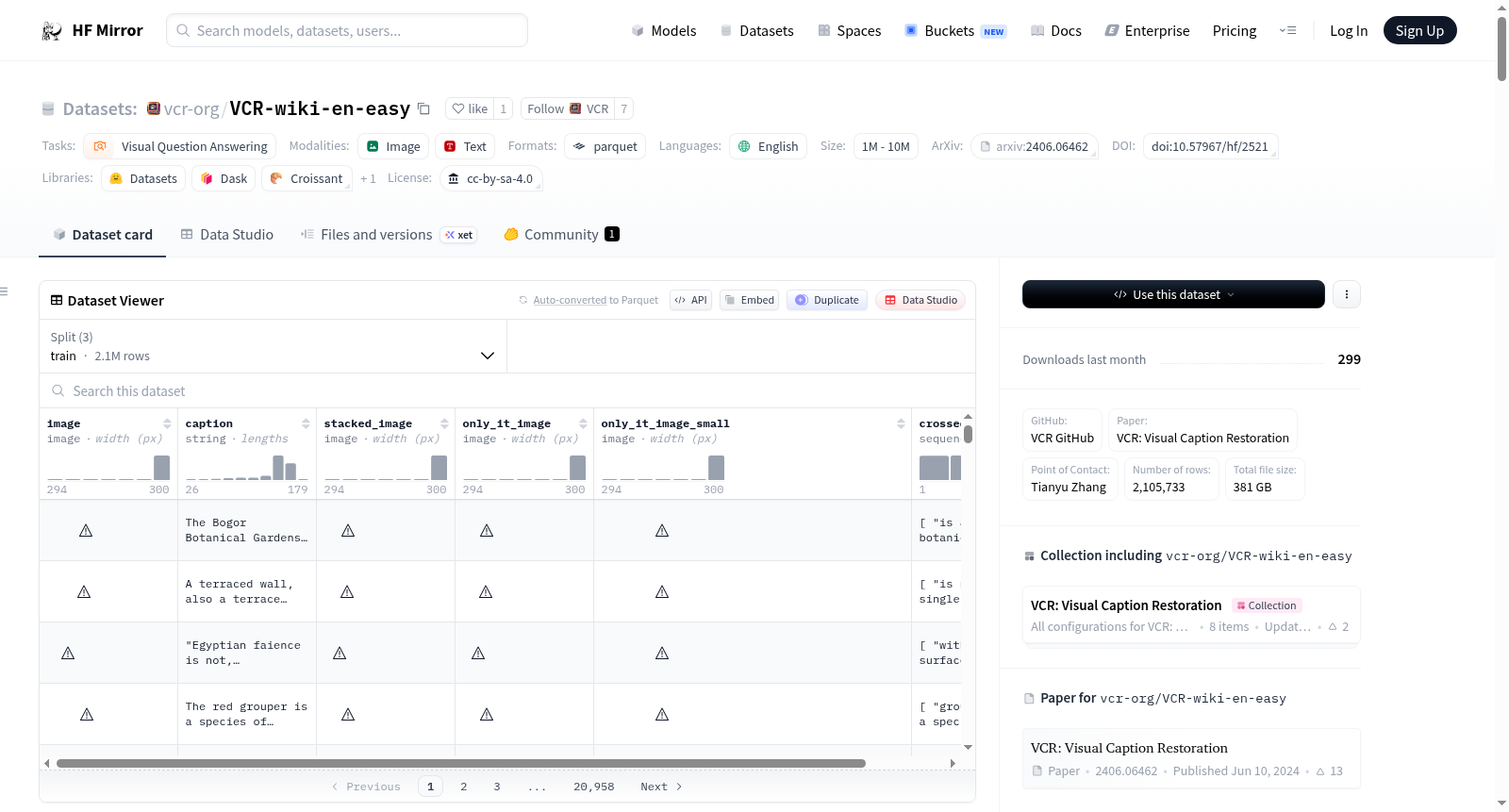
Task: Open the vcr-org owner link
Action: [191, 108]
